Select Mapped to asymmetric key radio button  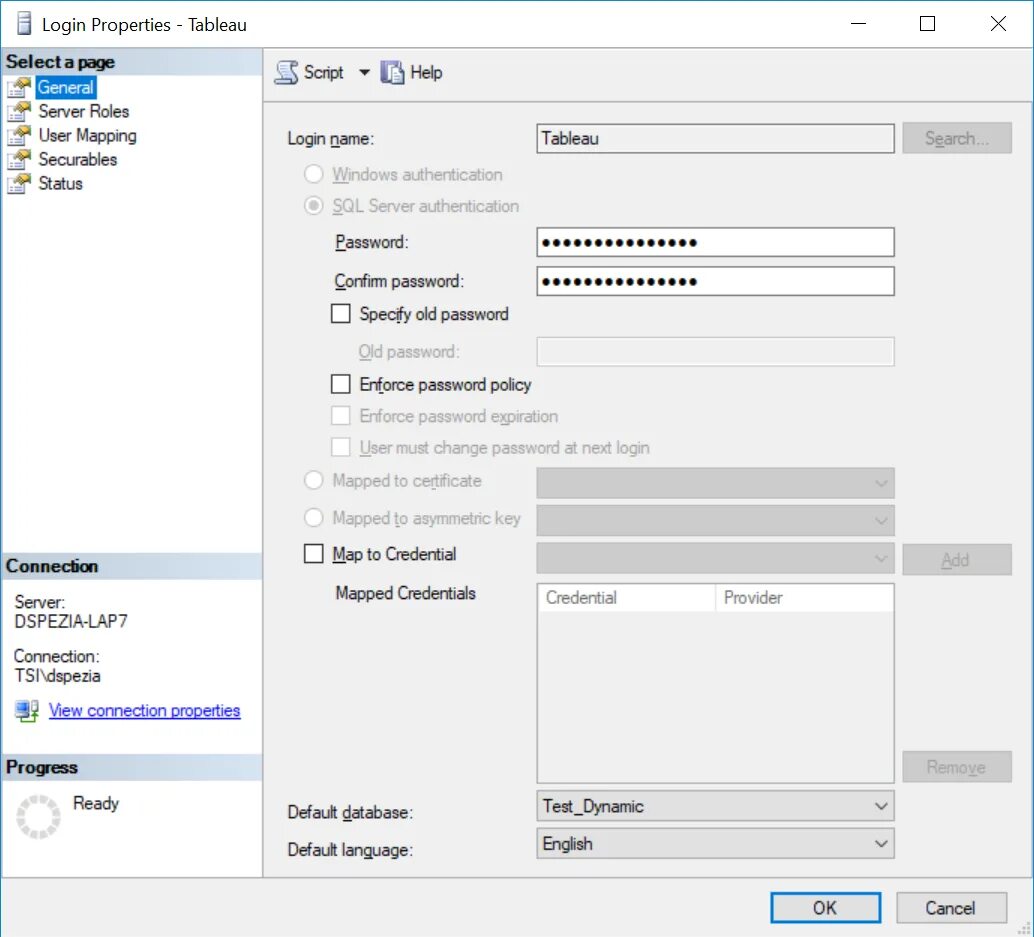coord(313,518)
